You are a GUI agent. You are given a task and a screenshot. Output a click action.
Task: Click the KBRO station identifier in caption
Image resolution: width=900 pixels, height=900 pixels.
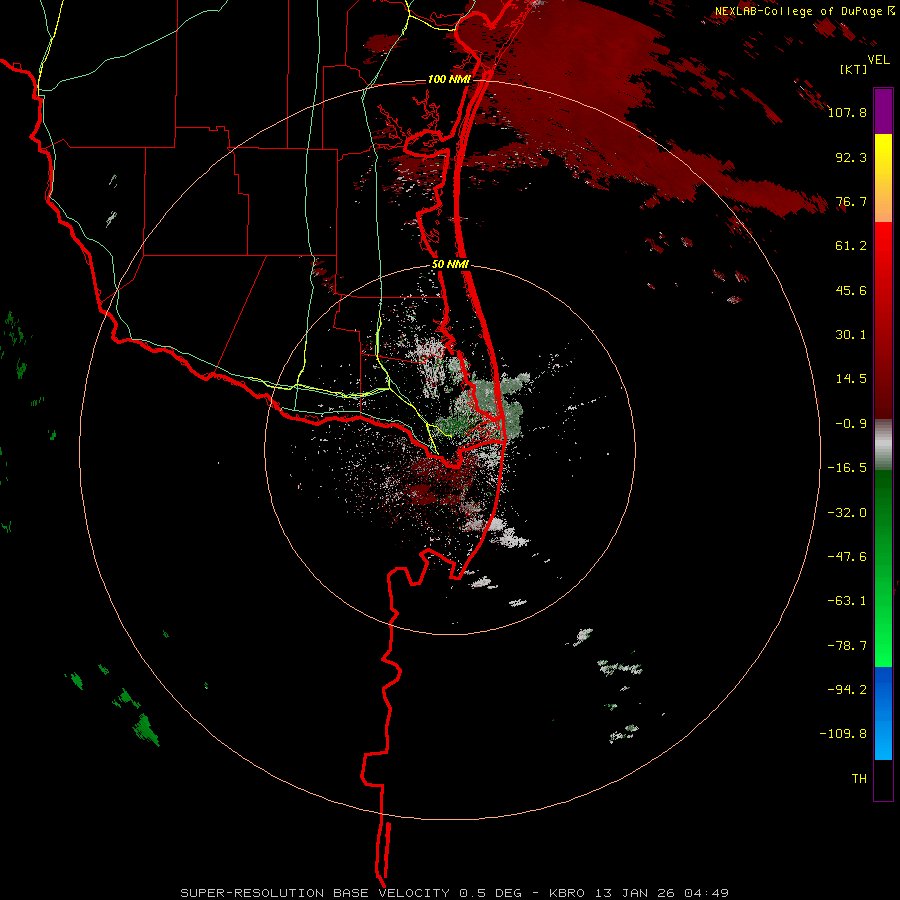[x=567, y=893]
